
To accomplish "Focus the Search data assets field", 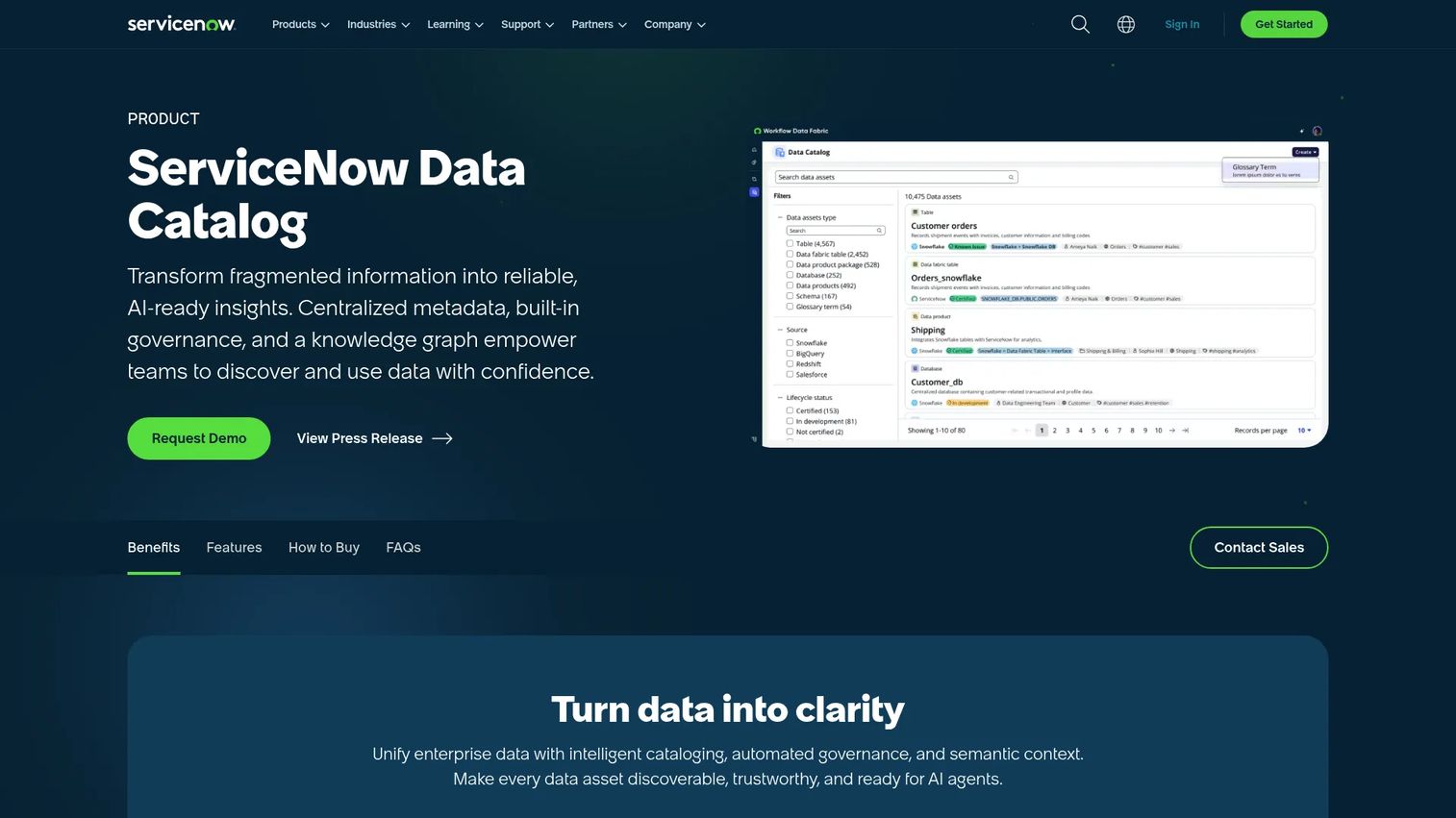I will pyautogui.click(x=896, y=177).
